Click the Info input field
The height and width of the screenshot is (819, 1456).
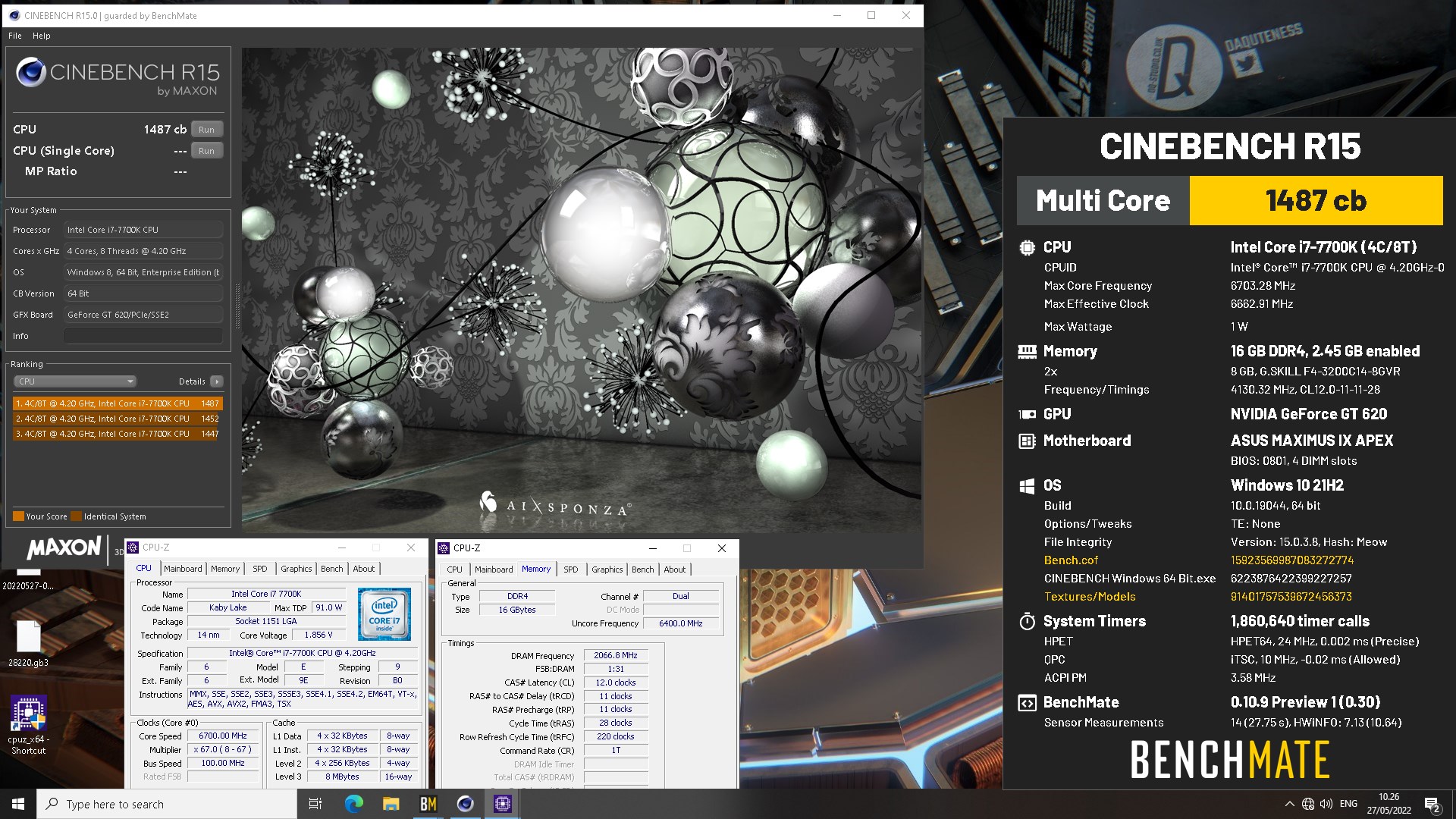143,336
